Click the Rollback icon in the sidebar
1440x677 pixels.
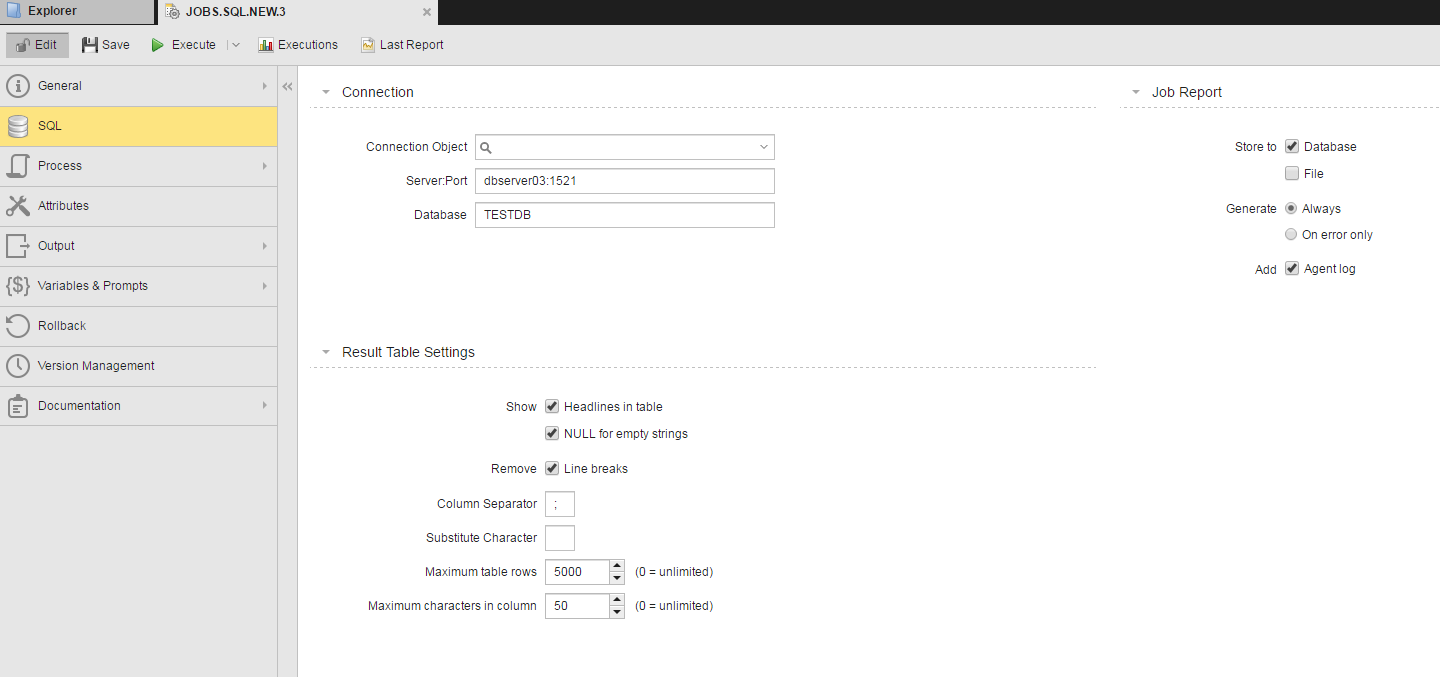click(18, 326)
